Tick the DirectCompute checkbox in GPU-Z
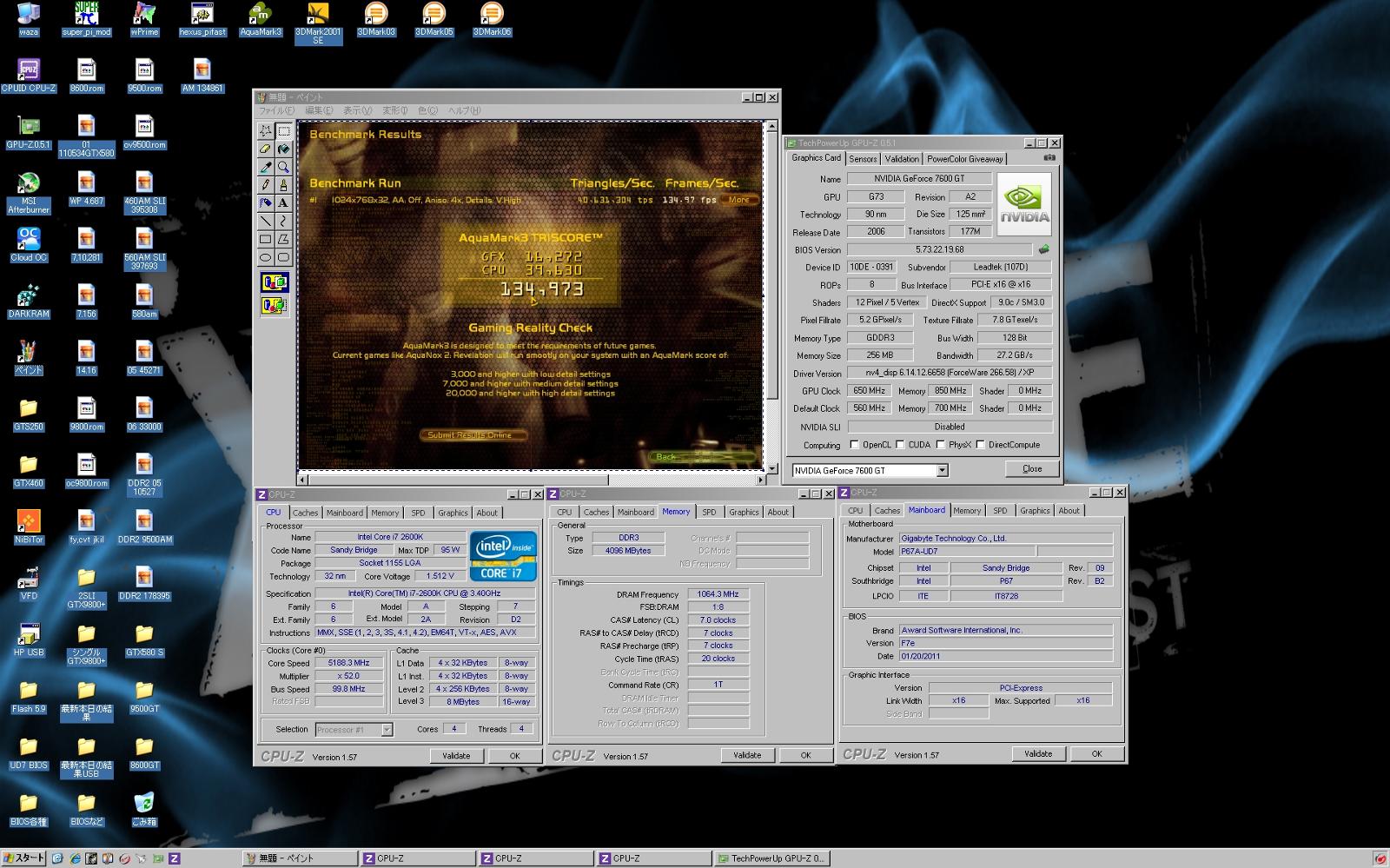 tap(980, 445)
